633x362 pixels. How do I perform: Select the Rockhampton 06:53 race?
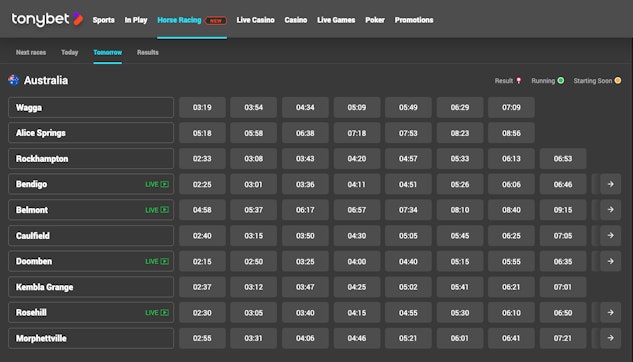[563, 159]
